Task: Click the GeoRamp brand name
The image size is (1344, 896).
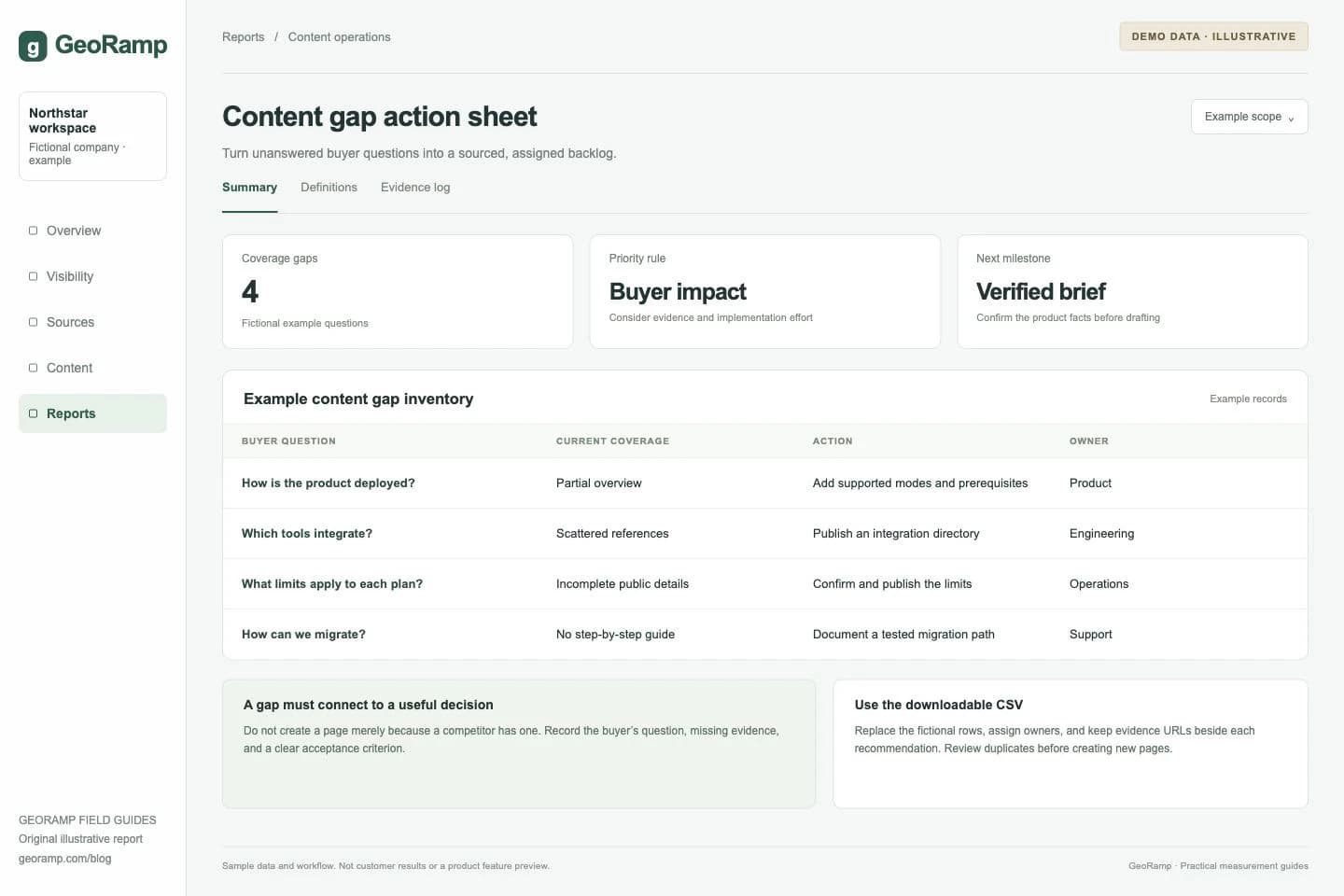Action: tap(111, 45)
